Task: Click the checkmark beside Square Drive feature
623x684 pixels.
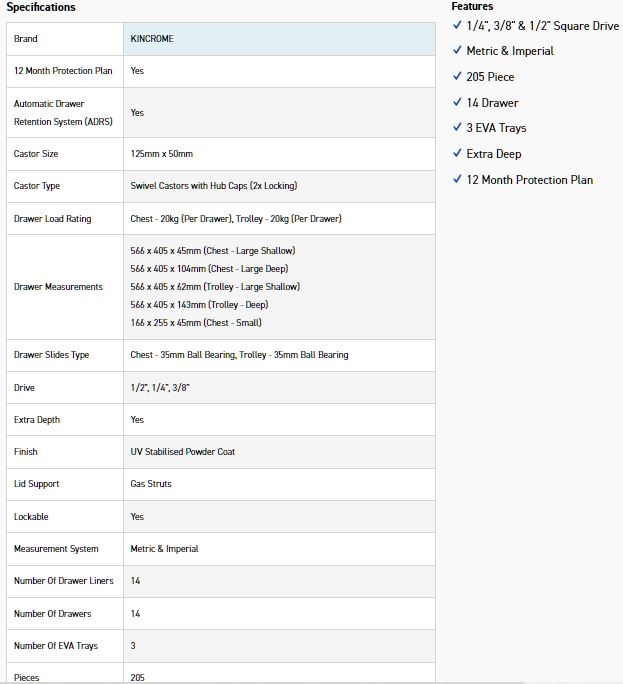Action: point(458,25)
